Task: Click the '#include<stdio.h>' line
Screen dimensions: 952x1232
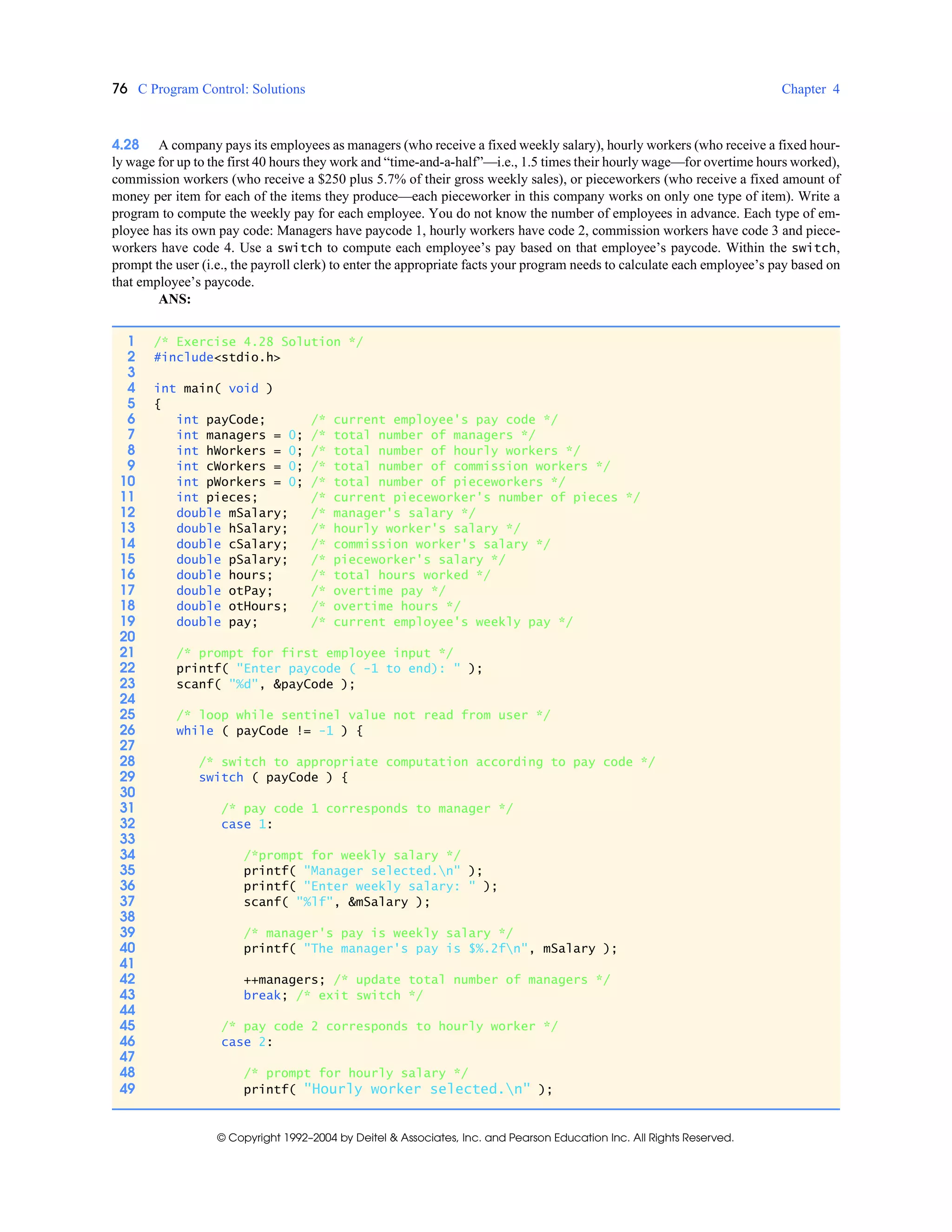Action: [217, 358]
